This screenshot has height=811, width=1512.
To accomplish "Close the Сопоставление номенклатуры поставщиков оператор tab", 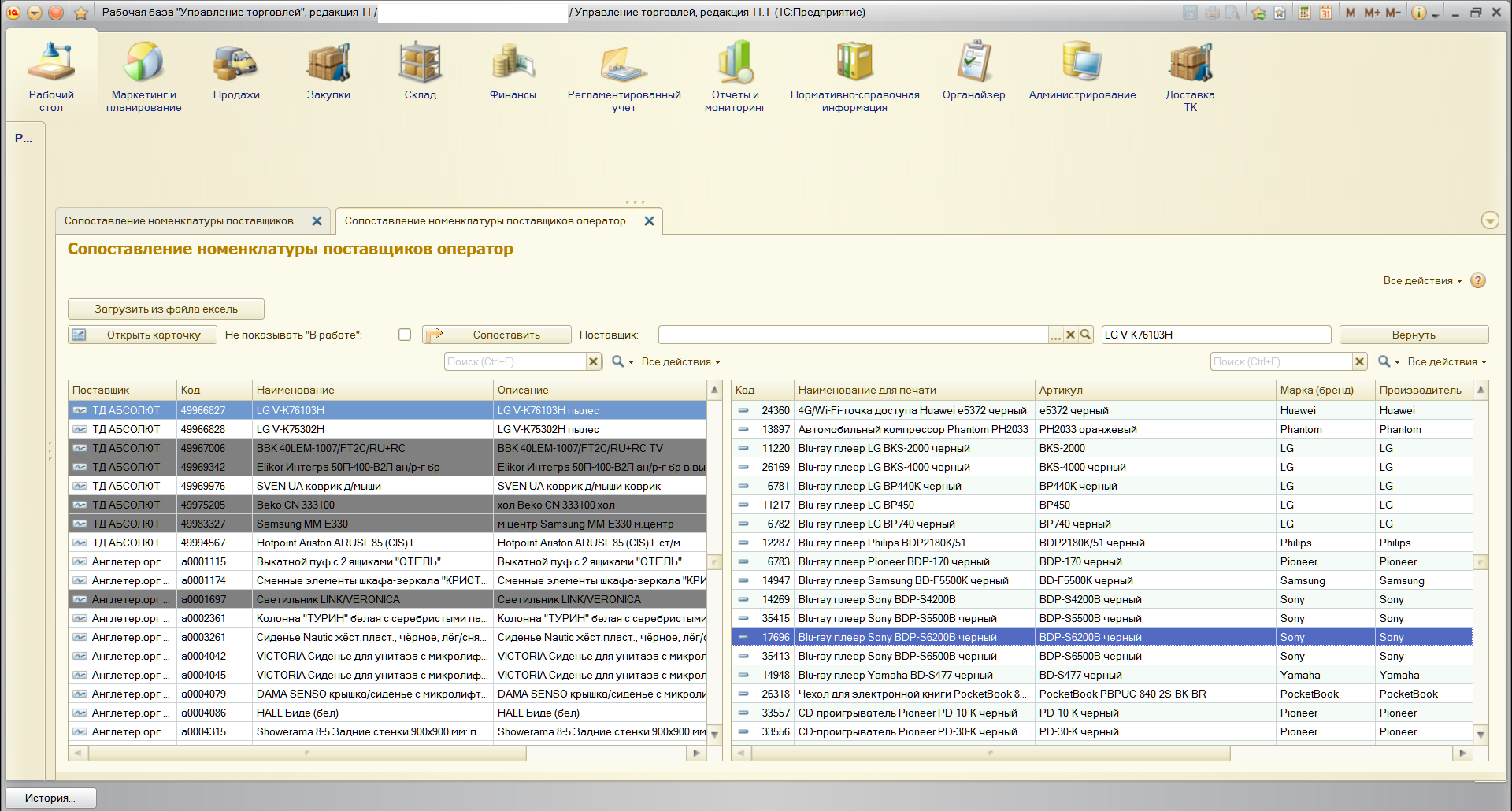I will pos(649,221).
